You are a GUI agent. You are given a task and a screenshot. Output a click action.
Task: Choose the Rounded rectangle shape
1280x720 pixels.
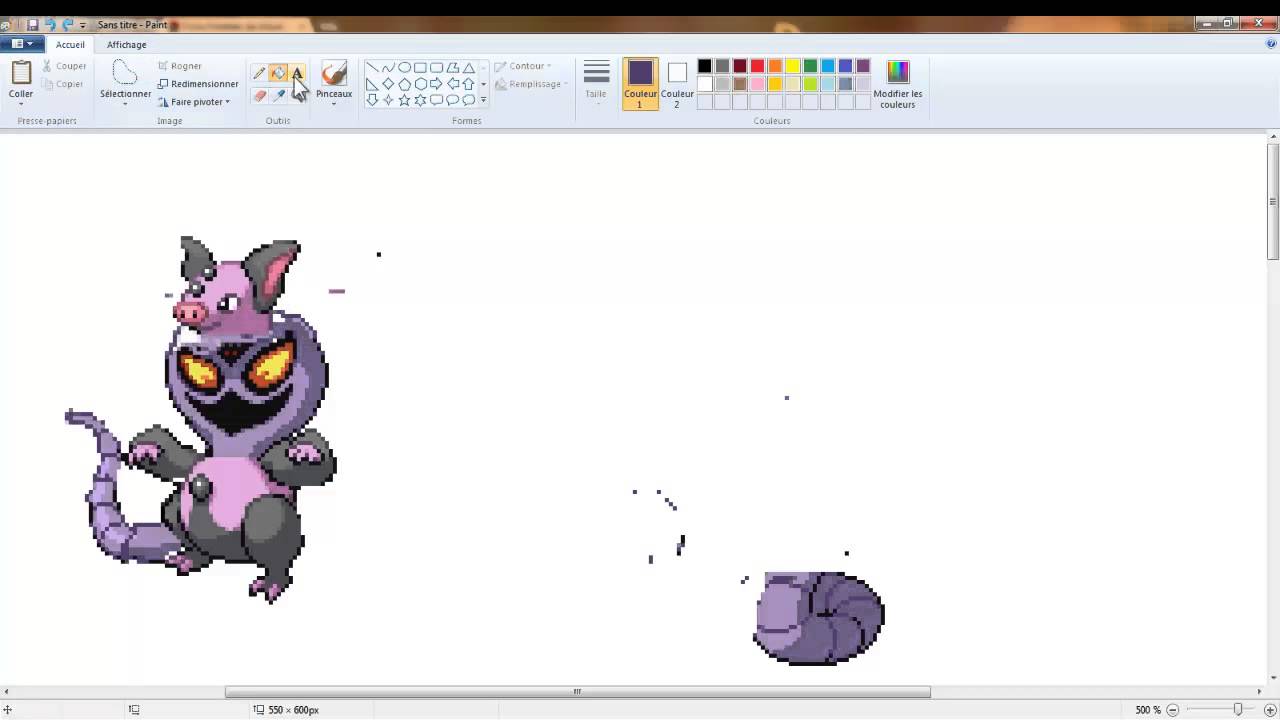[x=436, y=68]
